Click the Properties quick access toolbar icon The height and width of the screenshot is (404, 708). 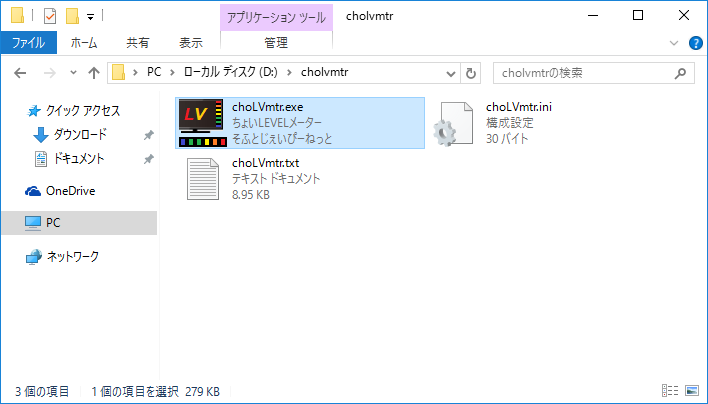pyautogui.click(x=50, y=16)
